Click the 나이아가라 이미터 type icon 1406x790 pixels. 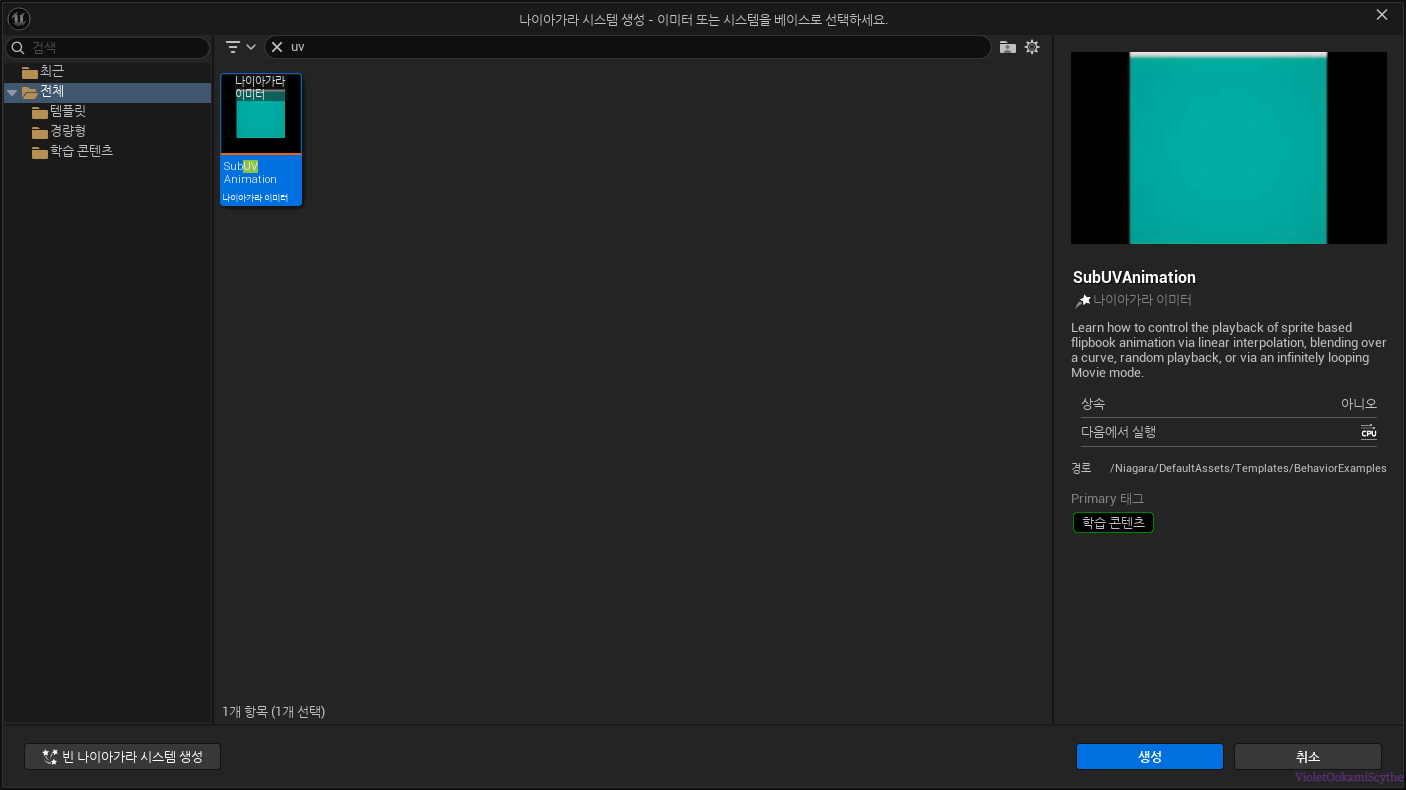1083,300
